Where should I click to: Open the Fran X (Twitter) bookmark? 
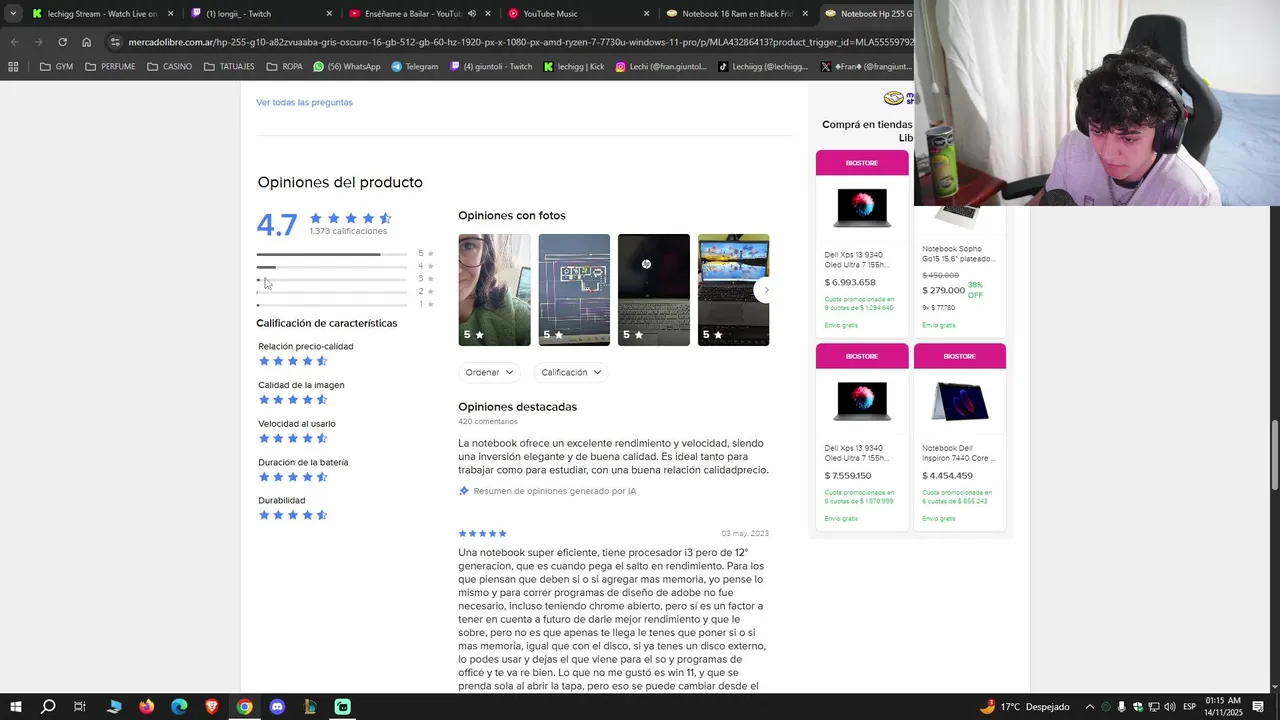(866, 67)
